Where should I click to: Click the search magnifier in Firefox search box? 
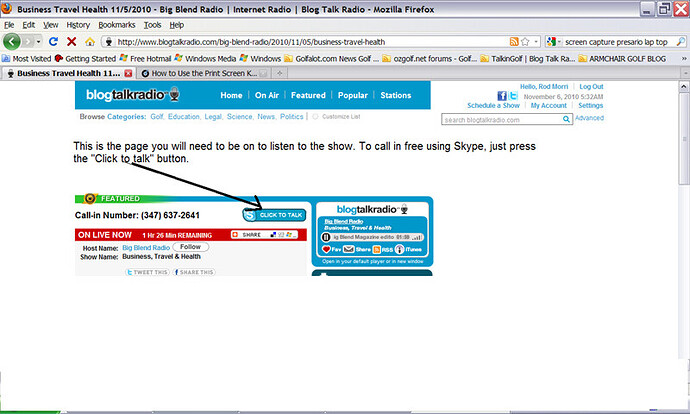click(x=680, y=42)
